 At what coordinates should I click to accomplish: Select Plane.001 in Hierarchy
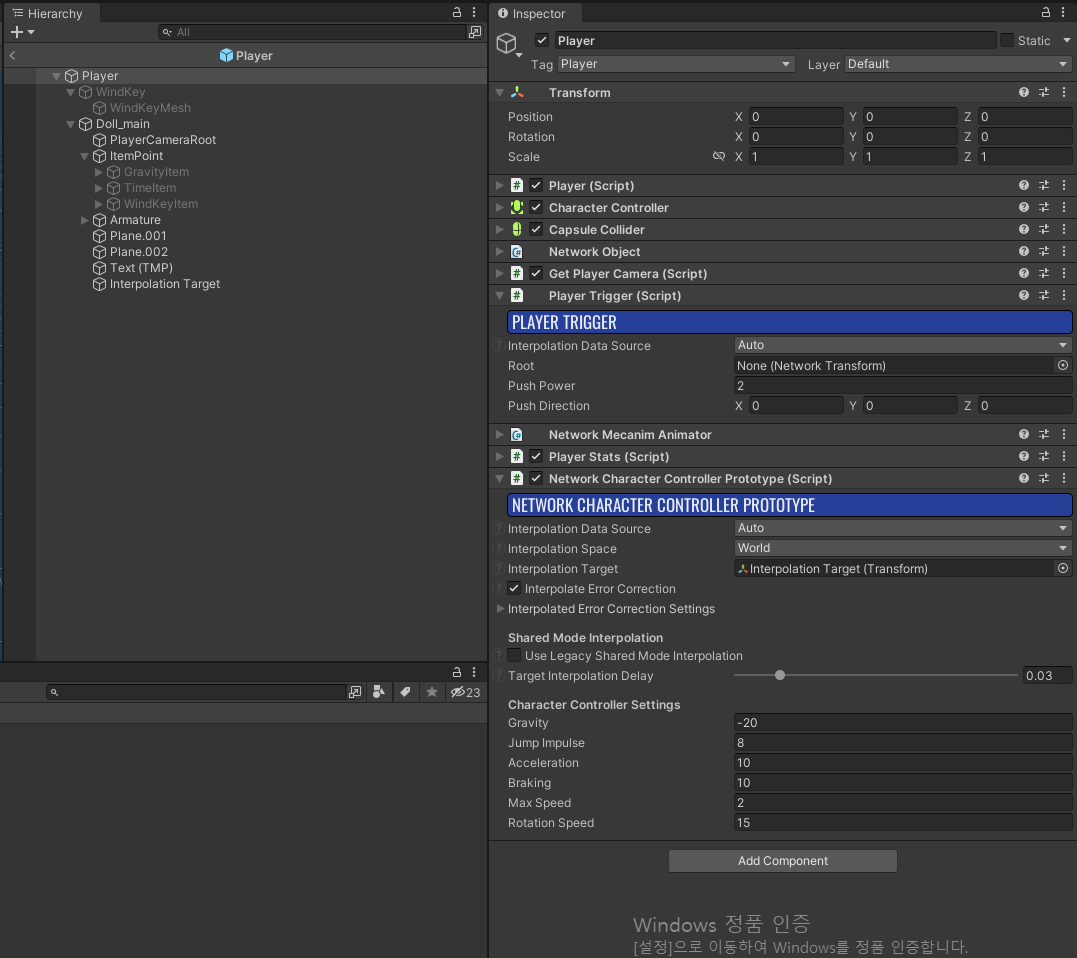[x=138, y=236]
